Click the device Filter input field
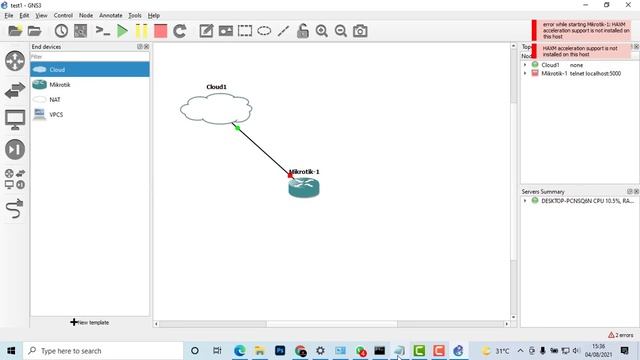This screenshot has width=640, height=360. click(90, 57)
